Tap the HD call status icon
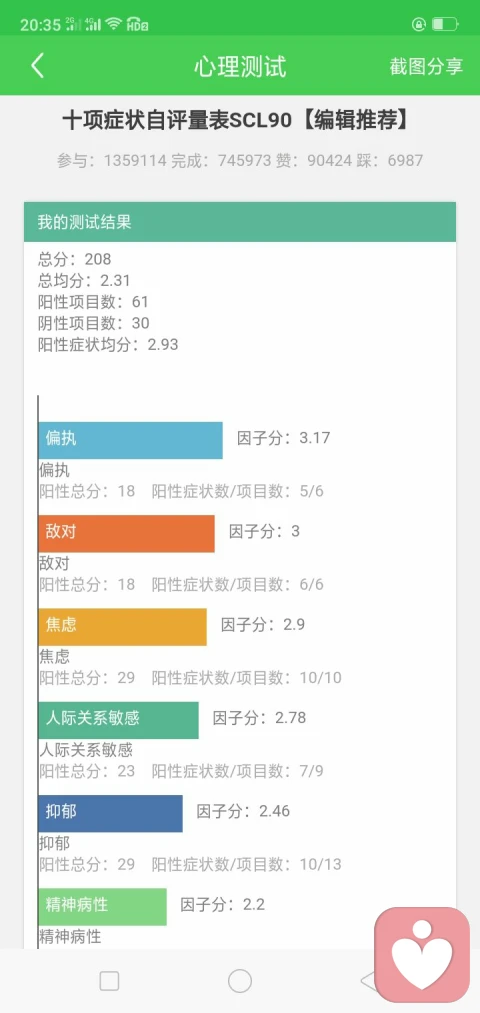Viewport: 480px width, 1013px height. [x=137, y=25]
